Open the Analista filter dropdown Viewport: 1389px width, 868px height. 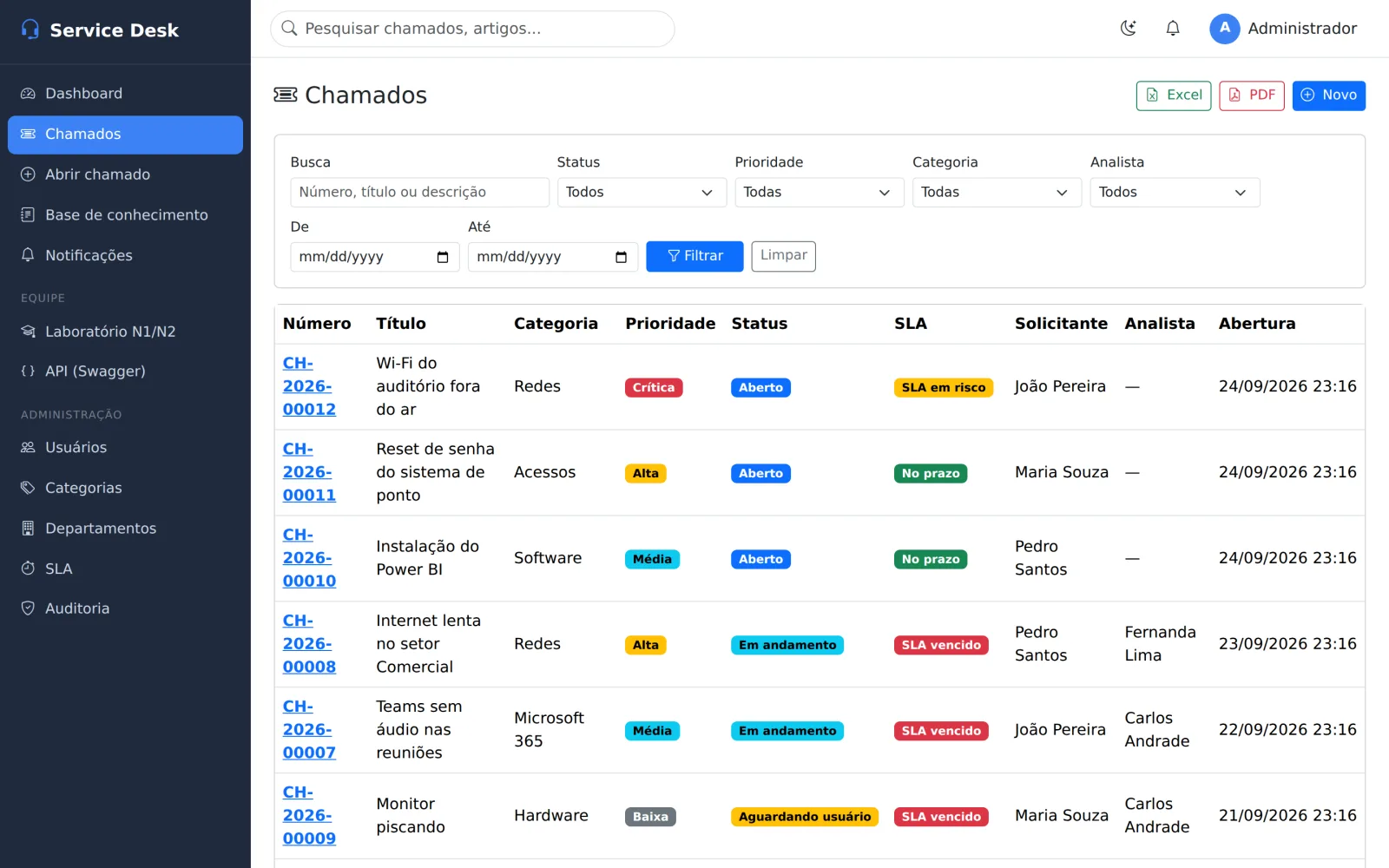tap(1175, 193)
